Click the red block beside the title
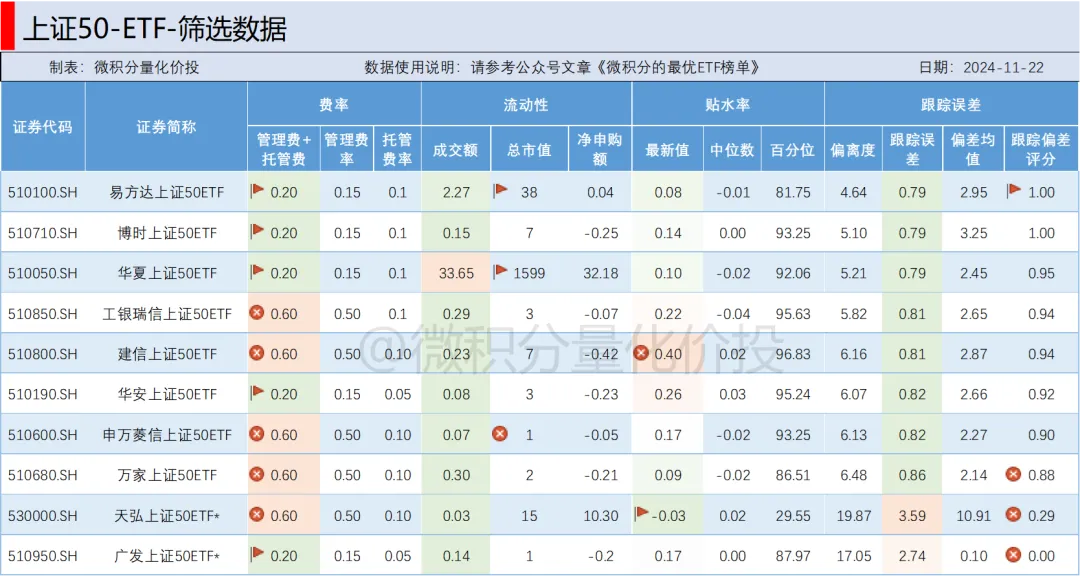 [7, 25]
